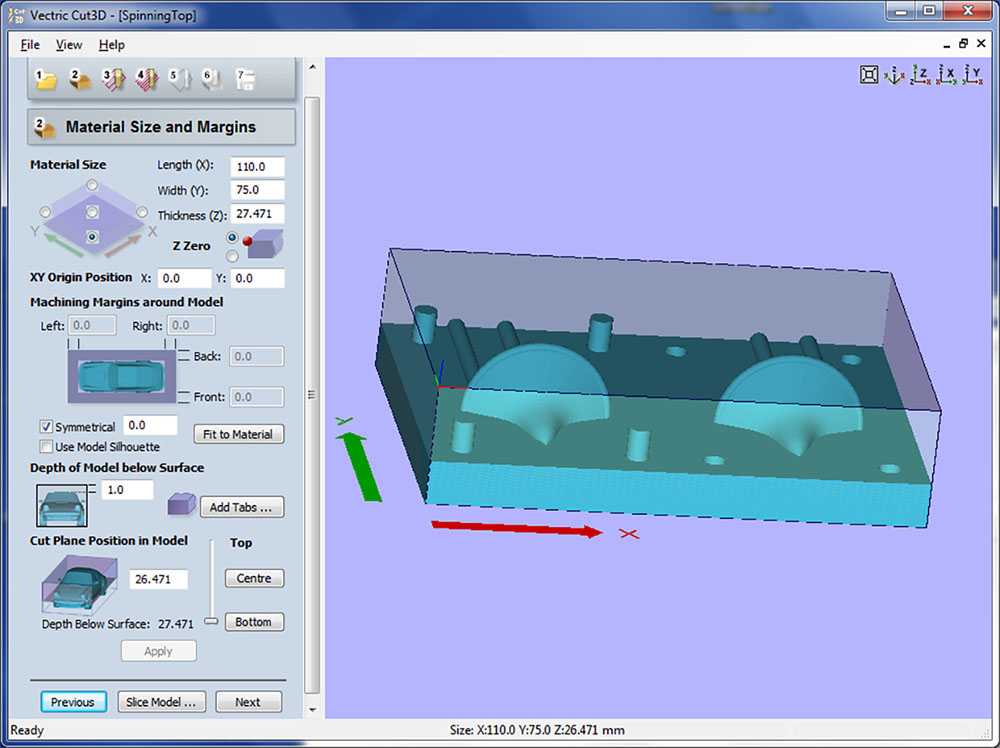1000x748 pixels.
Task: Click the Add Tabs button
Action: coord(242,507)
